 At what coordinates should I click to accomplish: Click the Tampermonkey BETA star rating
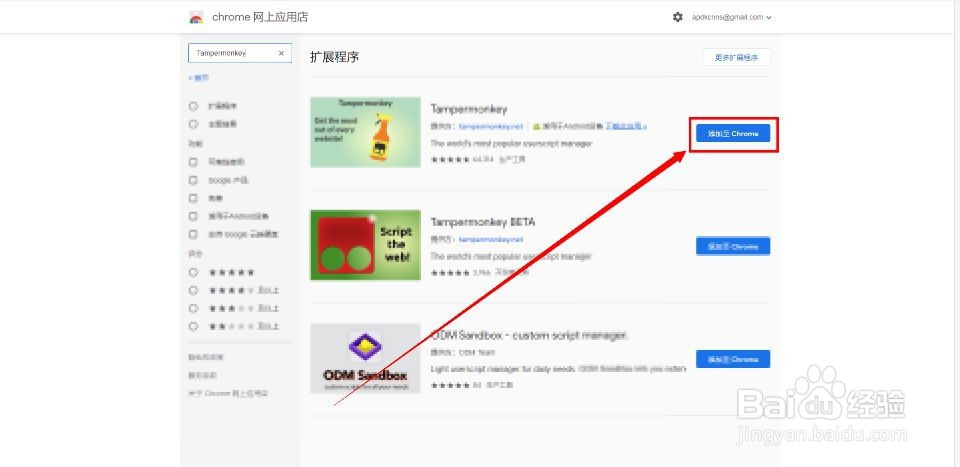[x=450, y=273]
